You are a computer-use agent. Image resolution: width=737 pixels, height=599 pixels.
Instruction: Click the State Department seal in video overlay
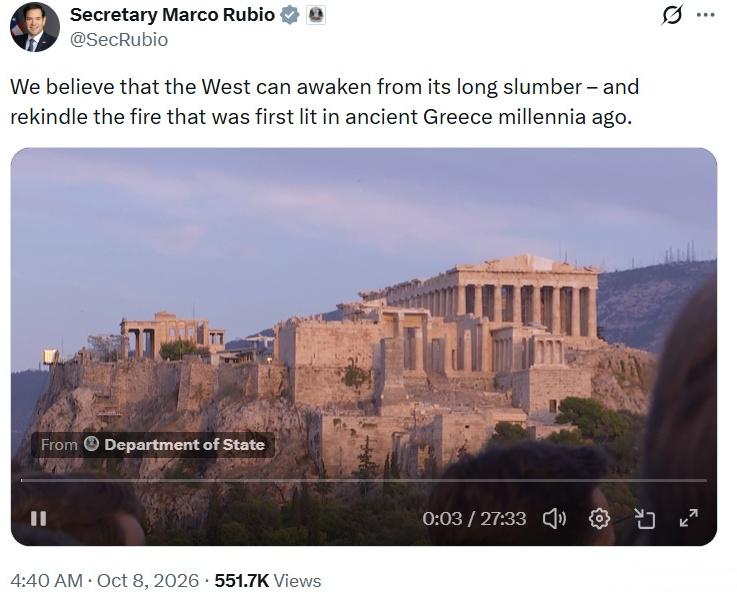pyautogui.click(x=91, y=444)
